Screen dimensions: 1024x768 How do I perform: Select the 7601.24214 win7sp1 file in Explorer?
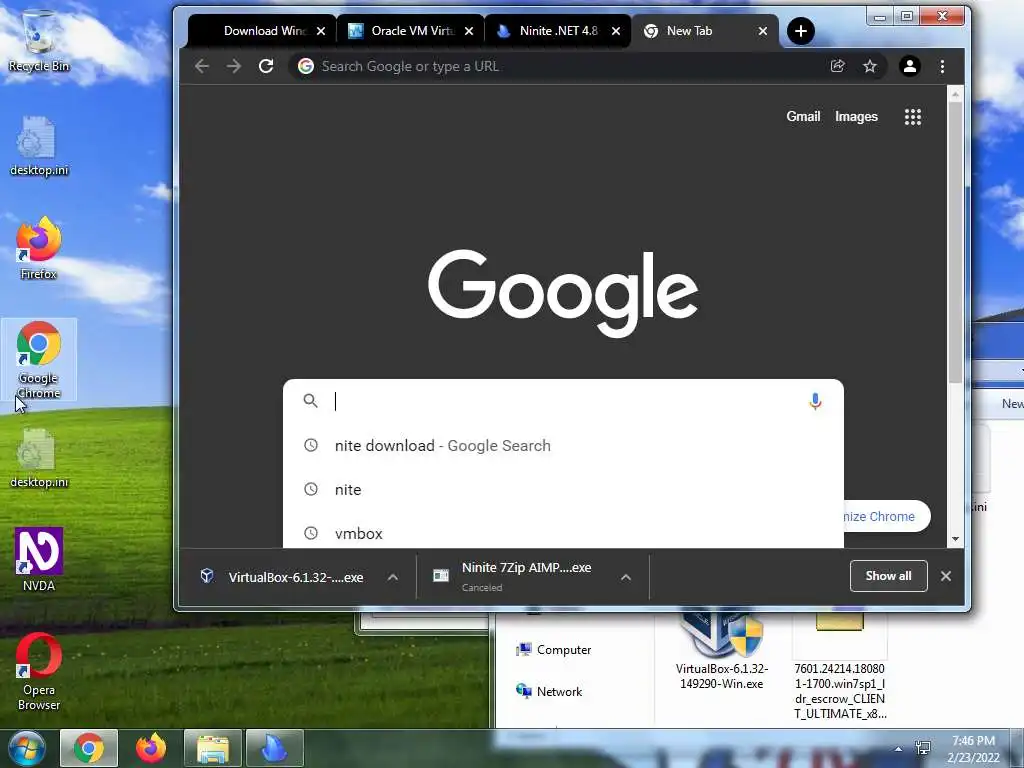[840, 666]
